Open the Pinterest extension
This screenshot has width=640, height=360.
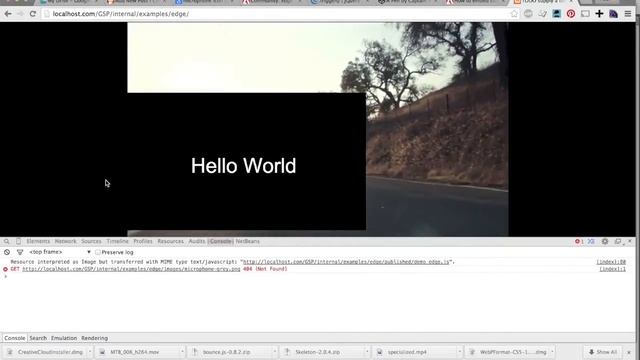[x=571, y=14]
